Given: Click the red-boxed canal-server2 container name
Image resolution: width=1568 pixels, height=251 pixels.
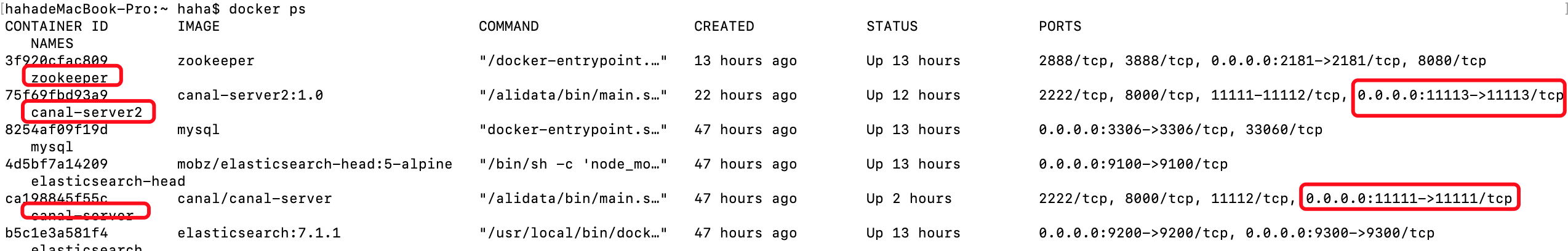Looking at the screenshot, I should [x=87, y=112].
